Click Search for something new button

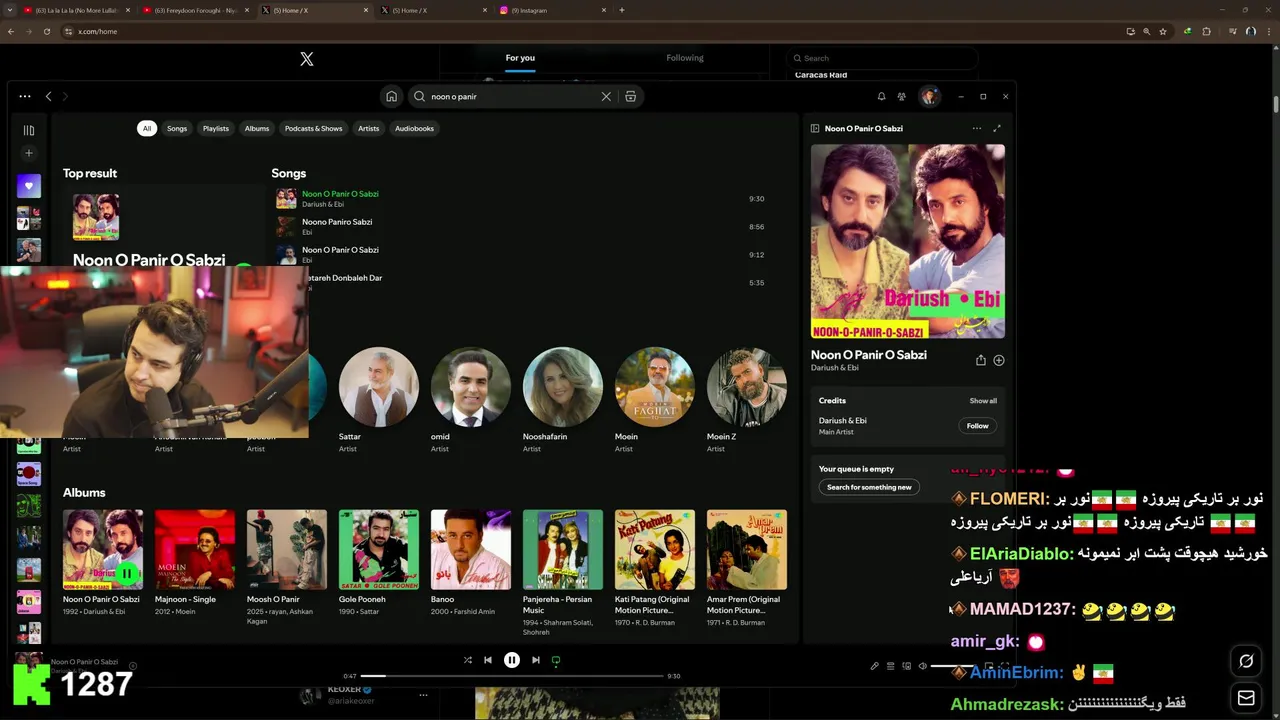869,487
